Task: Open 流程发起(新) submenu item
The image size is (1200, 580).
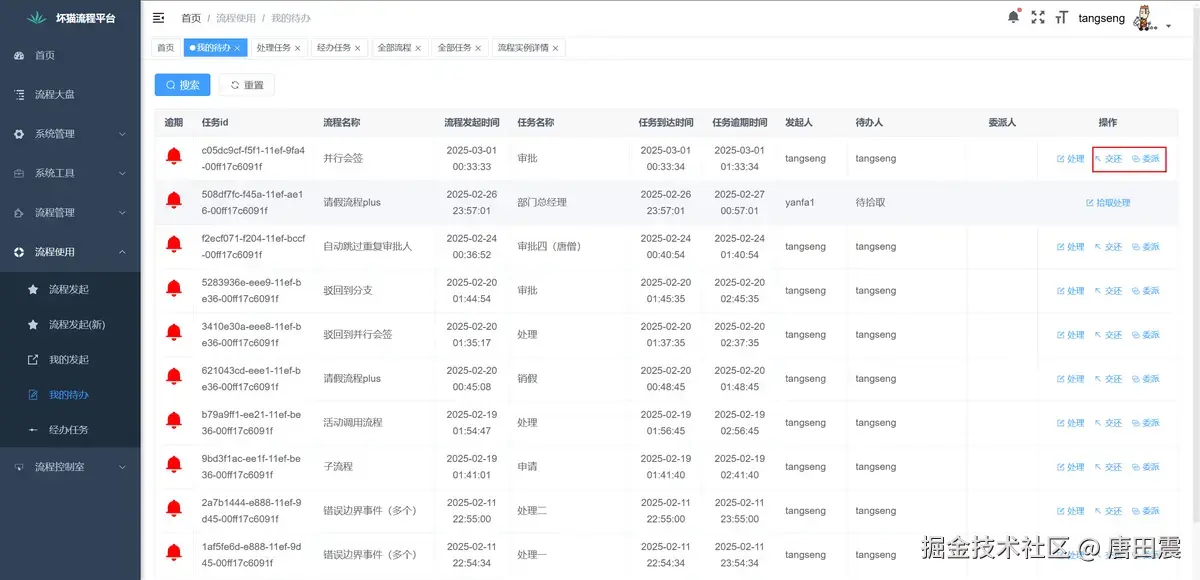Action: pyautogui.click(x=70, y=325)
